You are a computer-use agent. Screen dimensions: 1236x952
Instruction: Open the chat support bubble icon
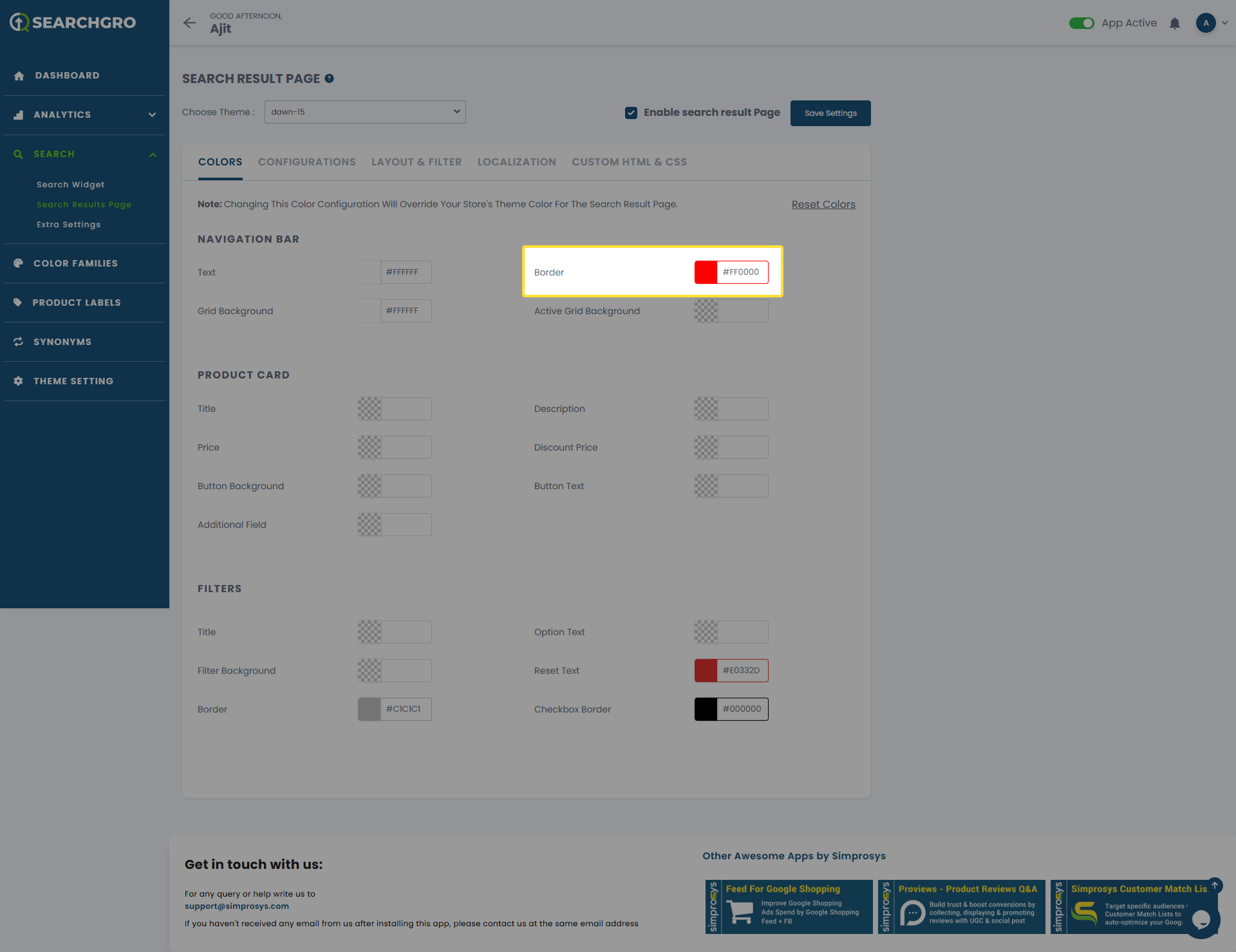point(1201,920)
